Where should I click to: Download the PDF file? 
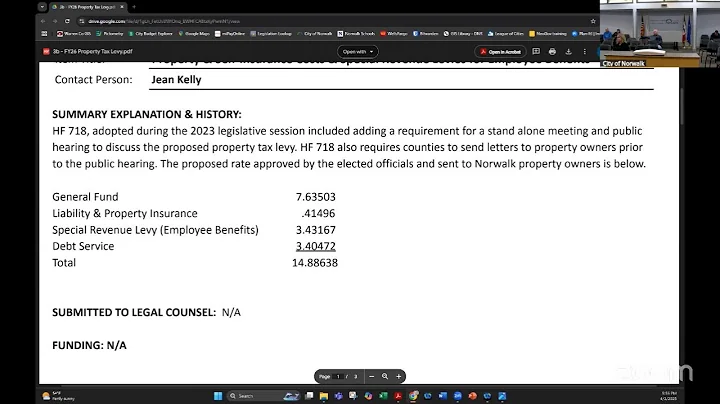(x=568, y=51)
